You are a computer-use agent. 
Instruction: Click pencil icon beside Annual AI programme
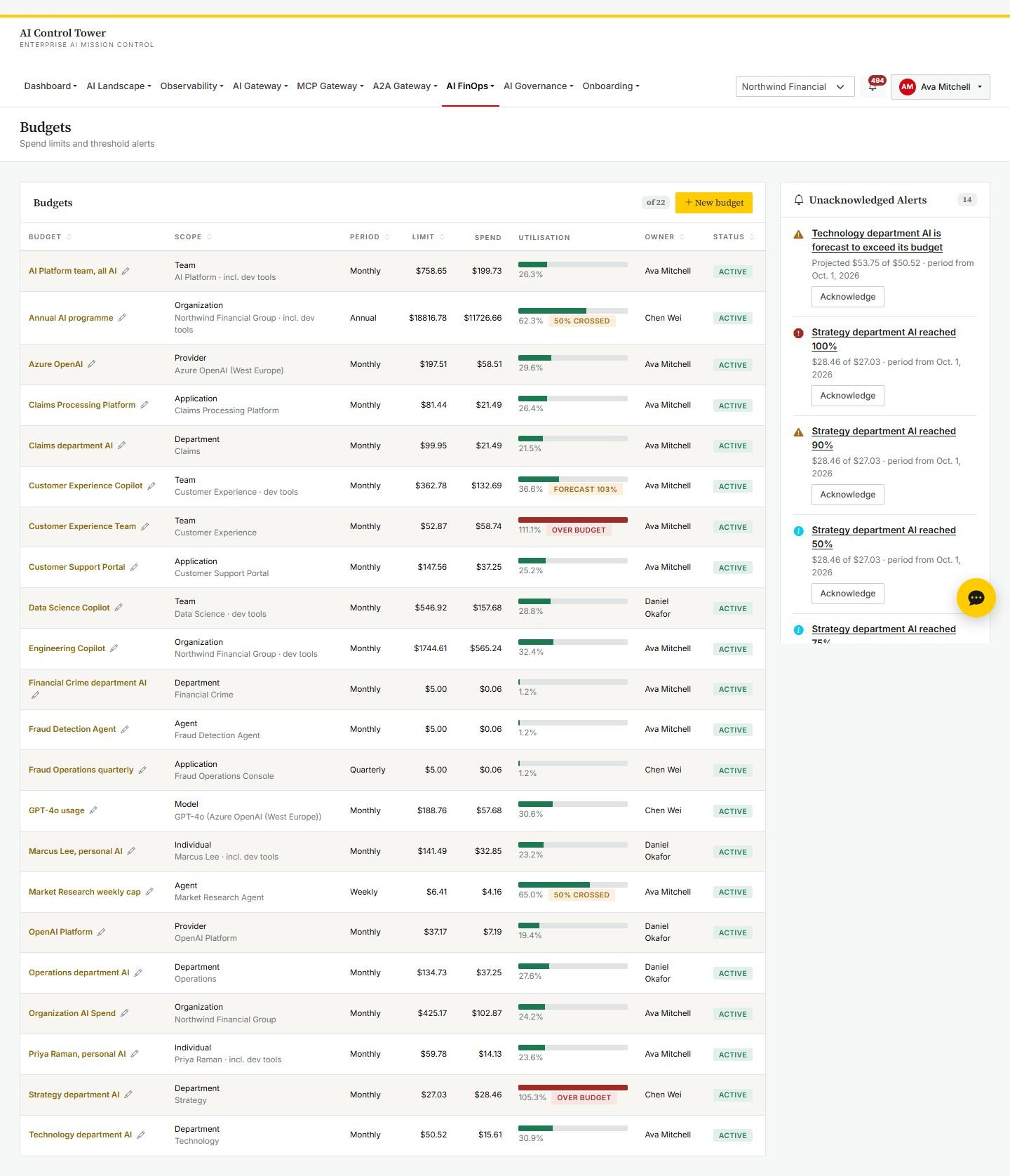(122, 318)
